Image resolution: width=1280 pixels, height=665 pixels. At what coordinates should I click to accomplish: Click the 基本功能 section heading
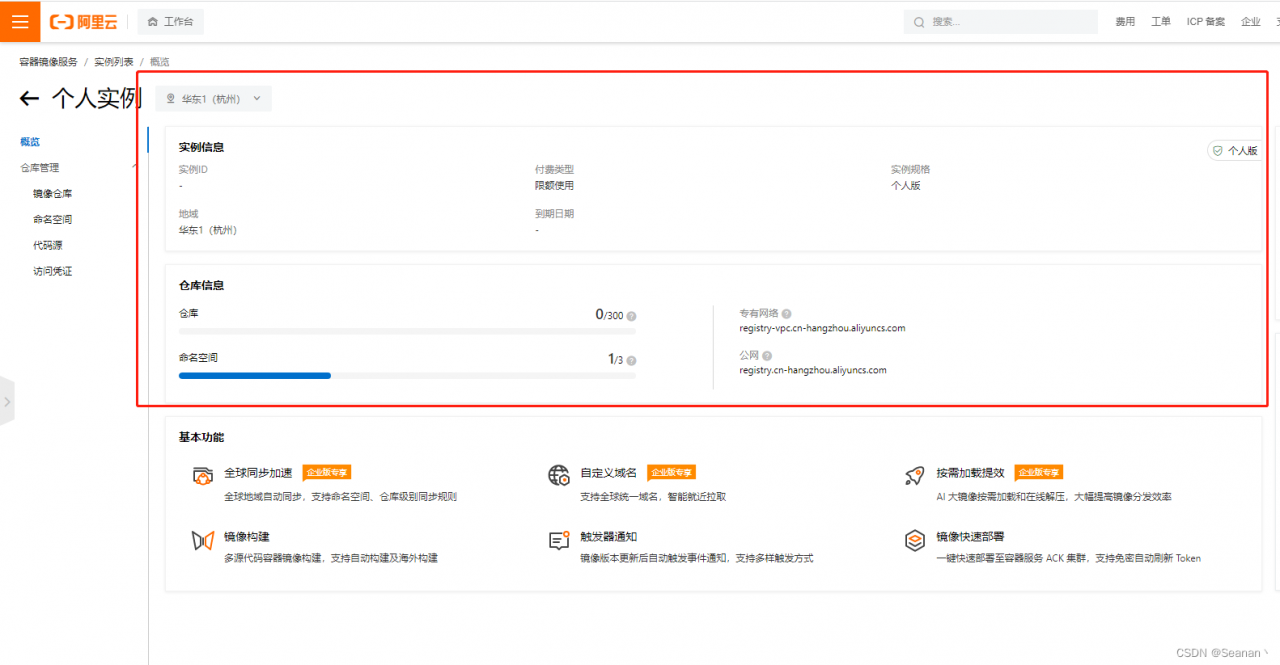[x=201, y=437]
